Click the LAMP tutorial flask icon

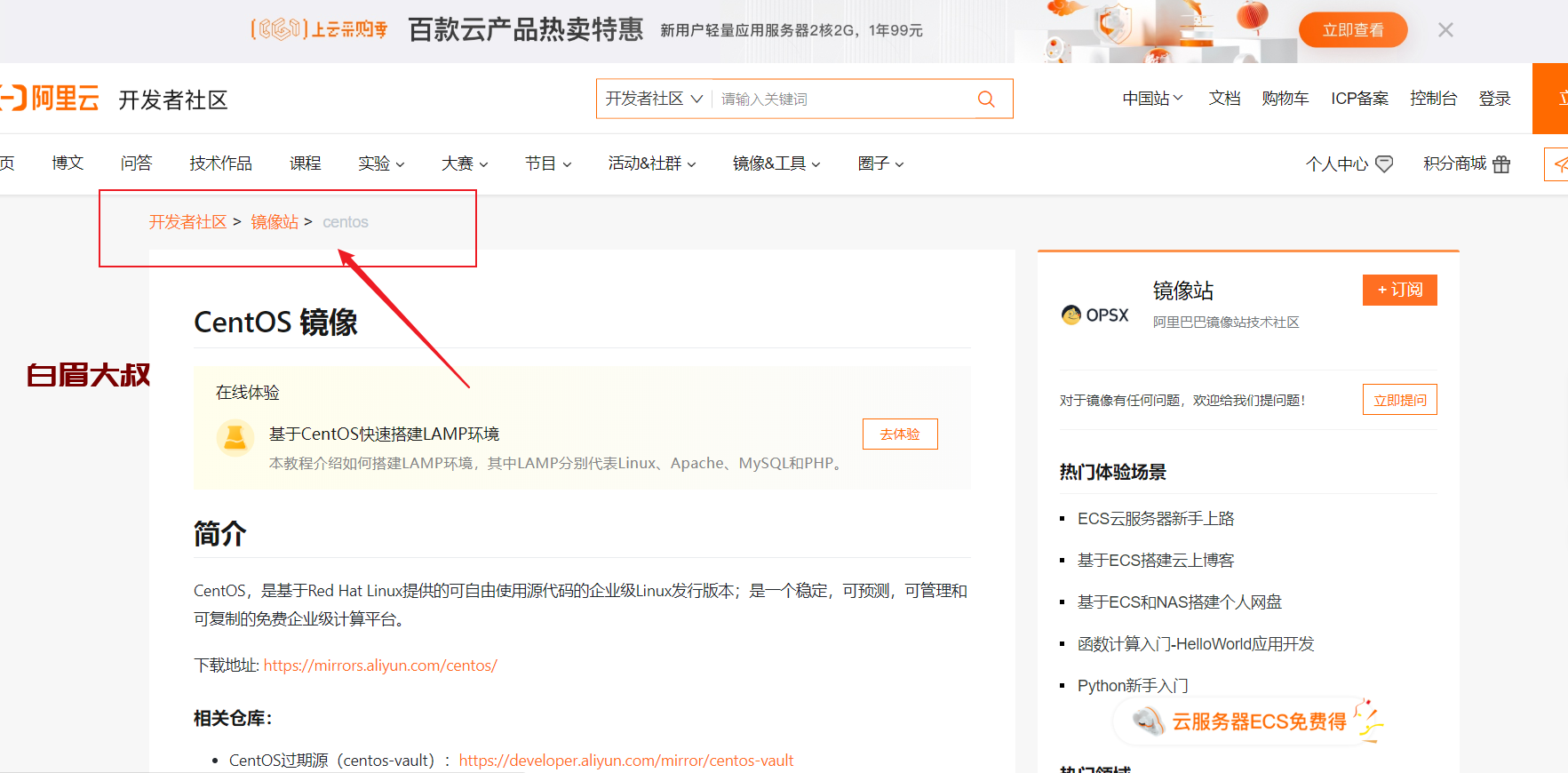pyautogui.click(x=235, y=438)
